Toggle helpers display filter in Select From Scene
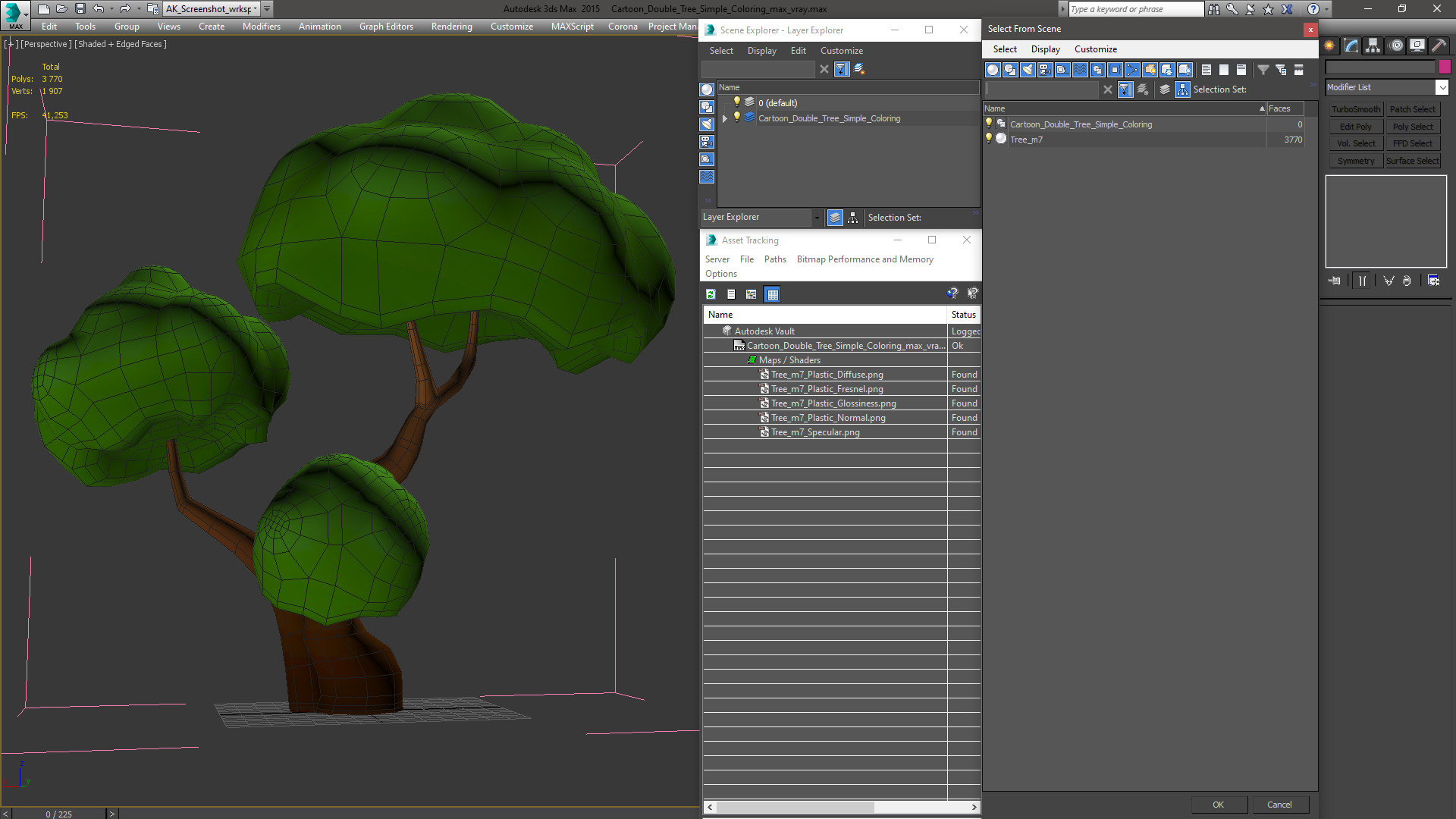Viewport: 1456px width, 819px height. pos(1062,70)
